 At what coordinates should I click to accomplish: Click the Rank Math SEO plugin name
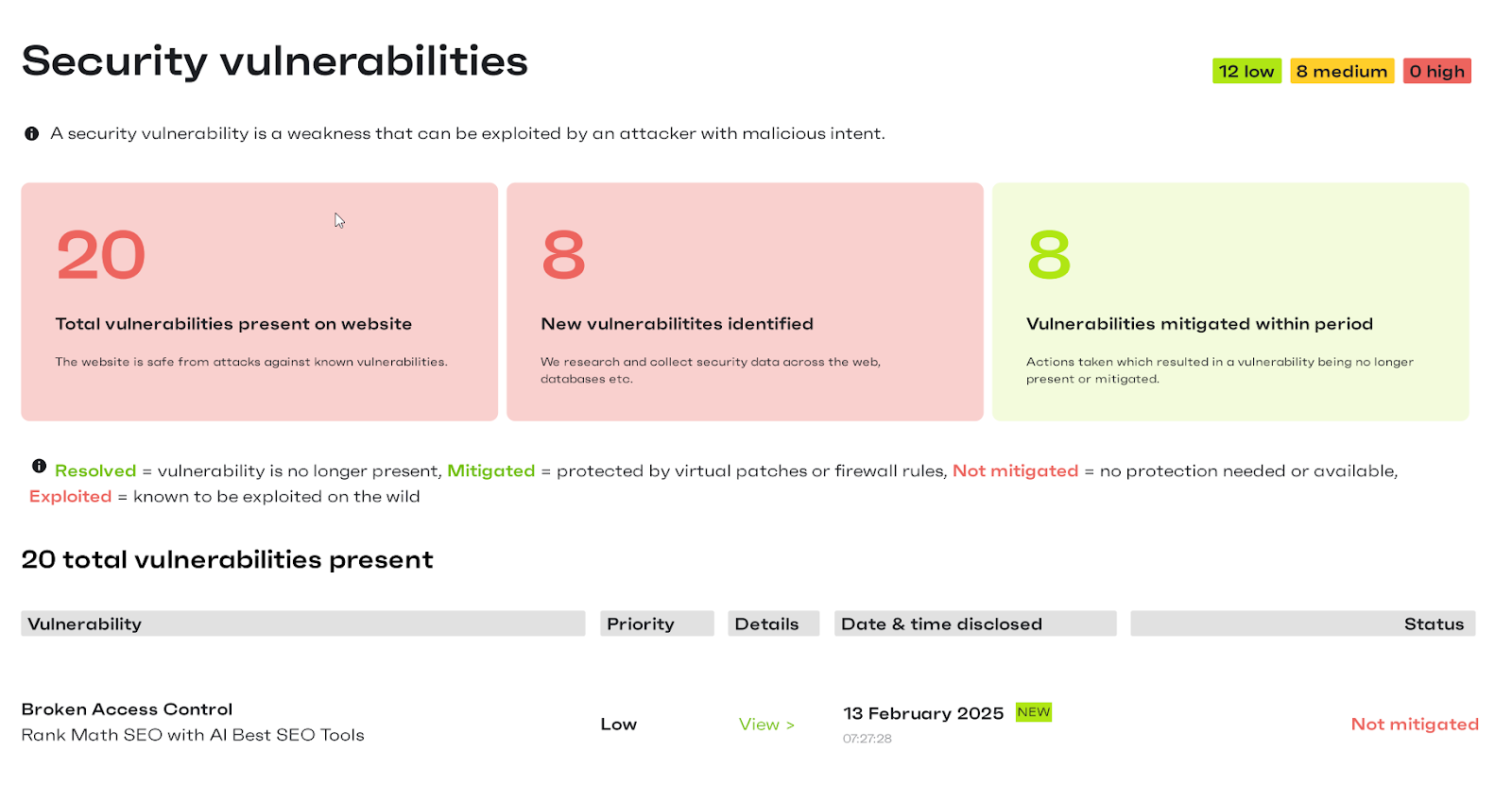pos(193,735)
